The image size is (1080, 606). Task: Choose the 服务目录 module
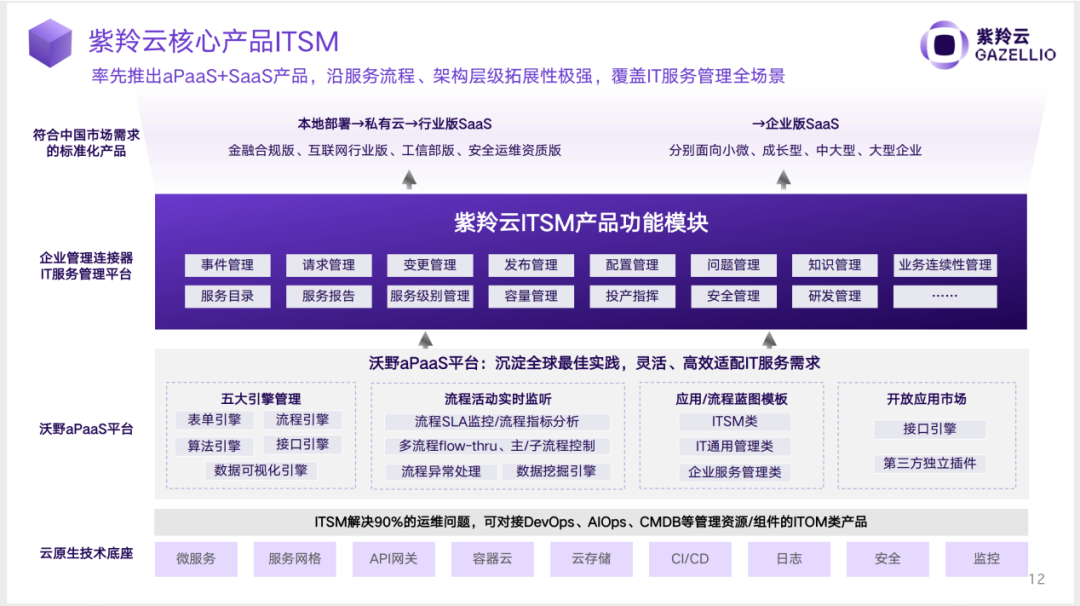point(227,296)
